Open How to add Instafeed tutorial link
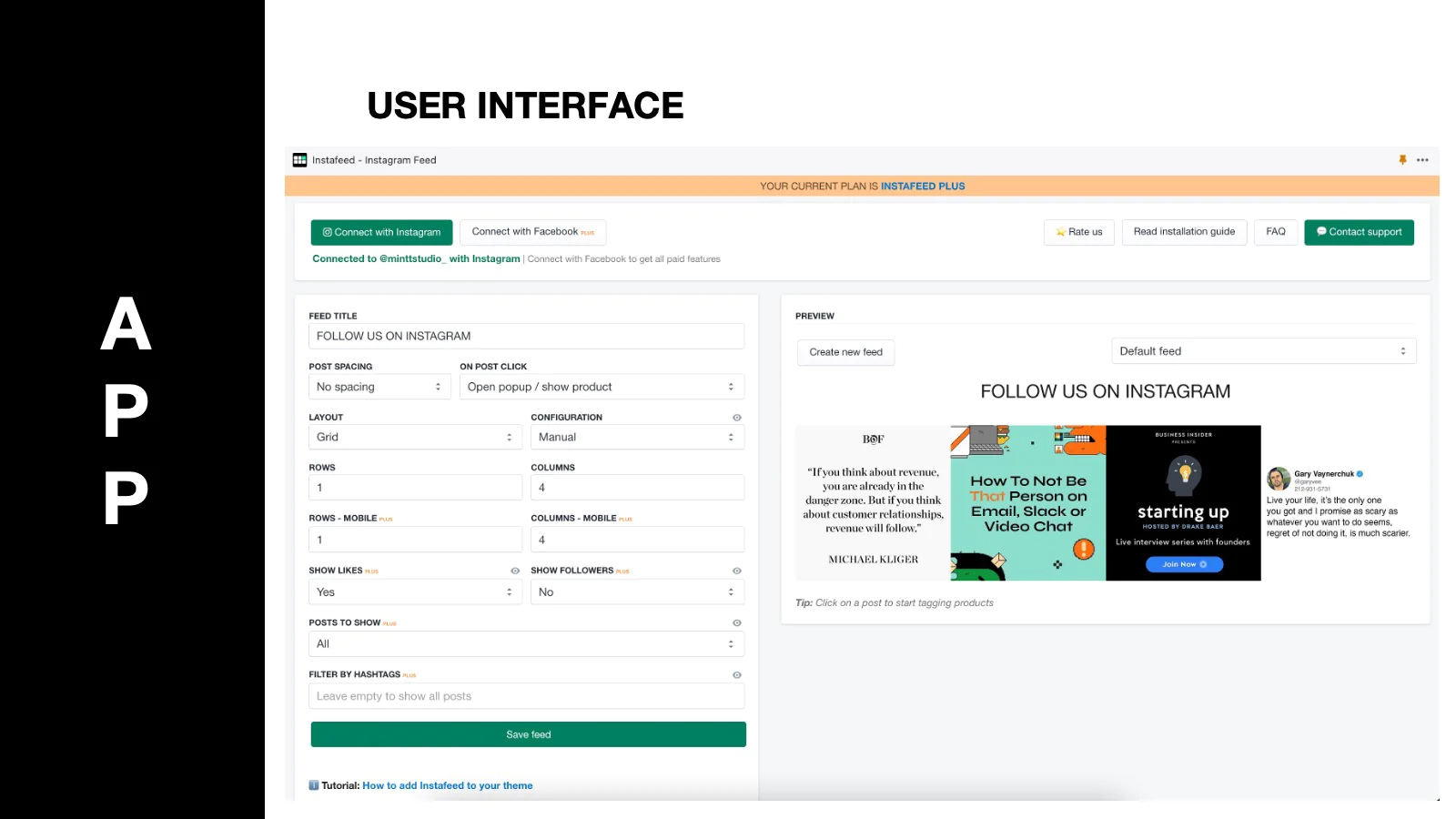Screen dimensions: 1456x819 (448, 786)
